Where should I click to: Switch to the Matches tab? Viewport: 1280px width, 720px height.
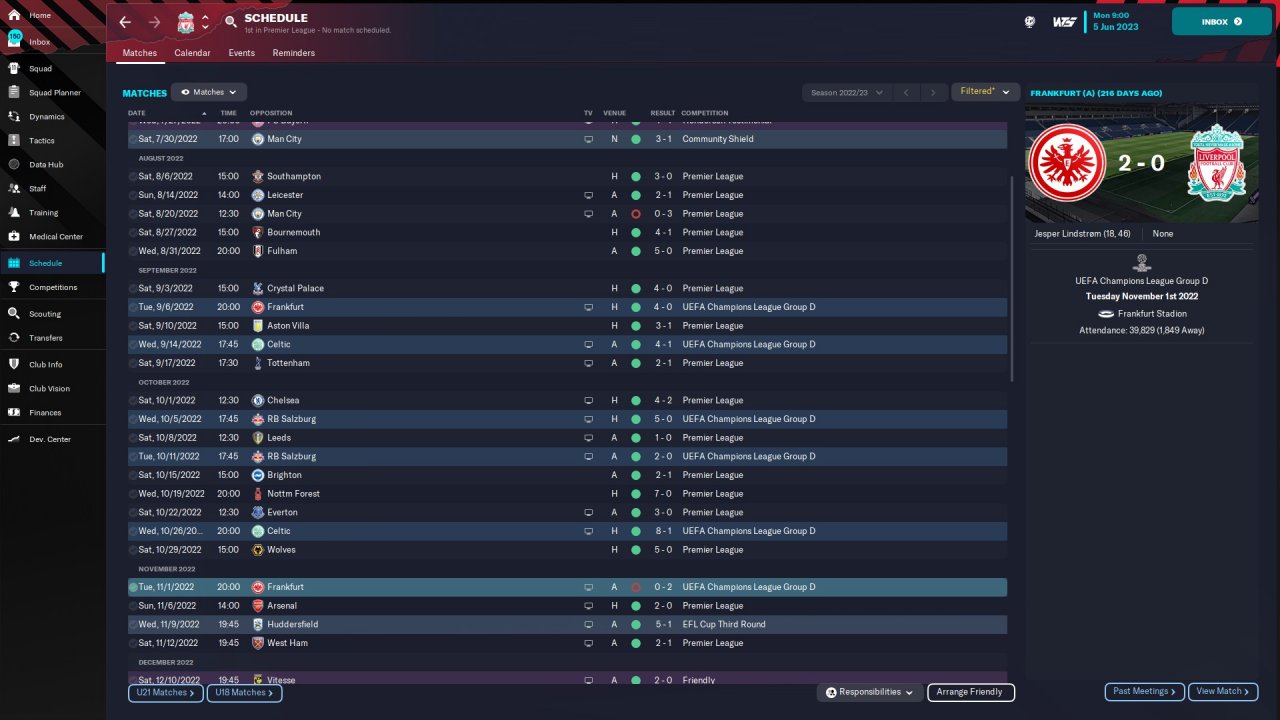(140, 53)
